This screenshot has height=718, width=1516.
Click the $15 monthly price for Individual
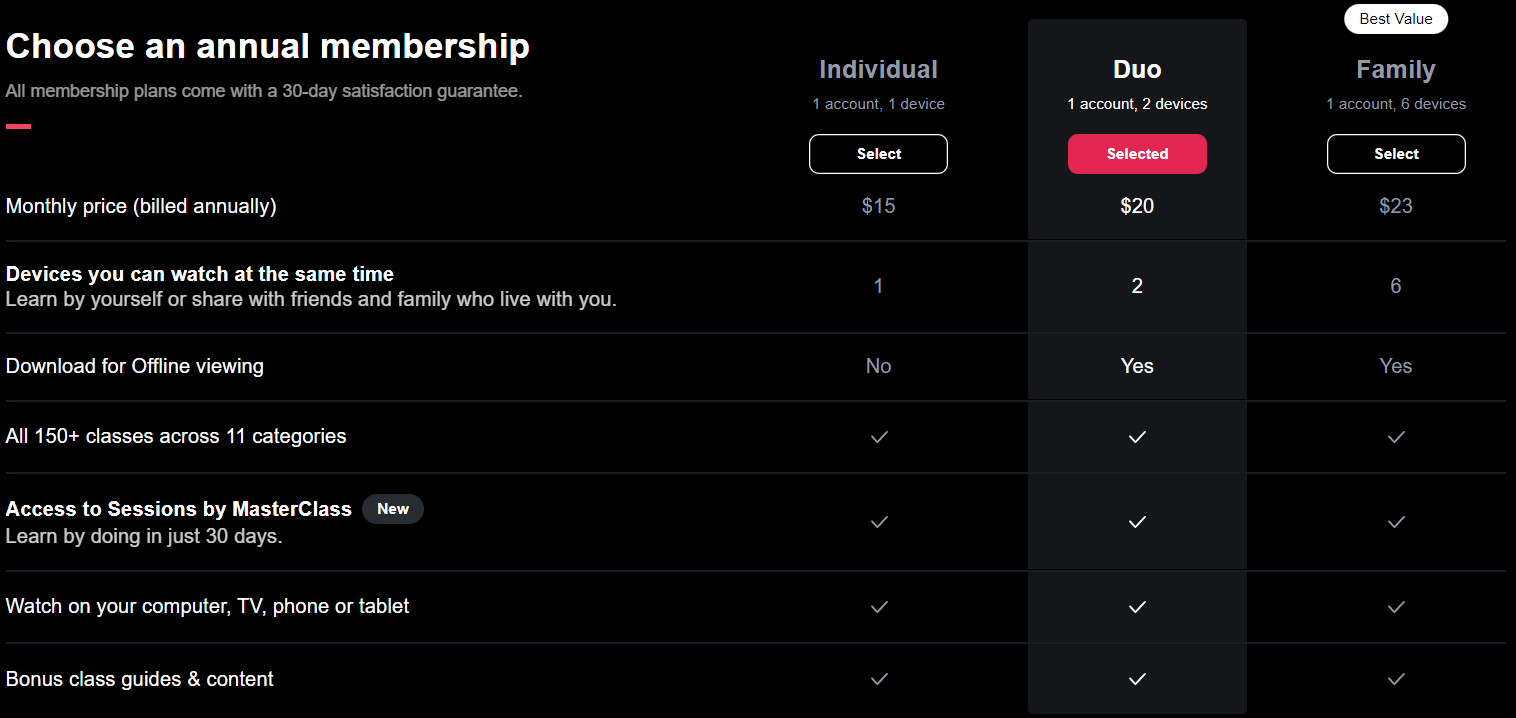[x=878, y=206]
